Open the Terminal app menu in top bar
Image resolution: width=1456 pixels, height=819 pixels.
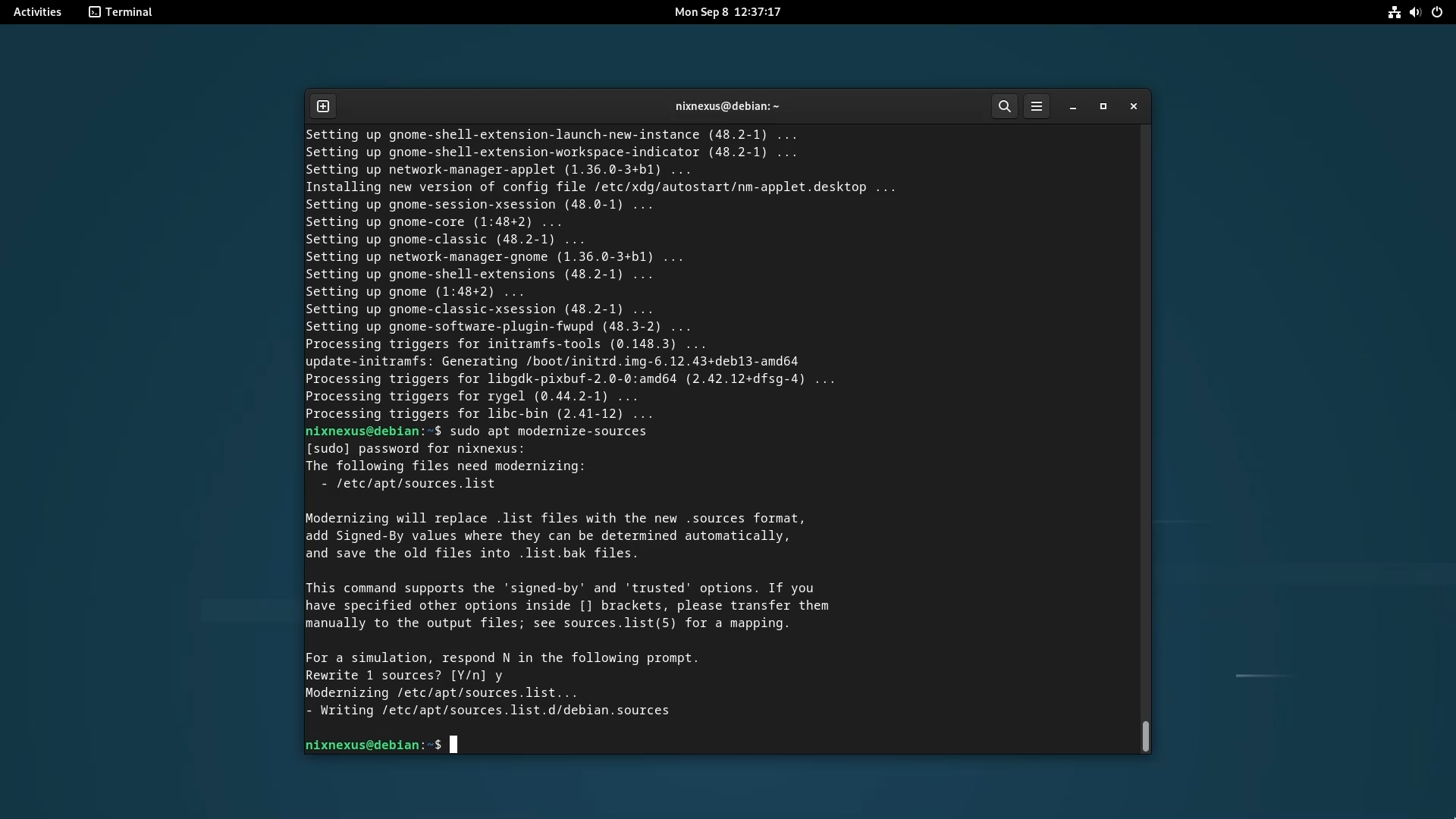point(121,12)
